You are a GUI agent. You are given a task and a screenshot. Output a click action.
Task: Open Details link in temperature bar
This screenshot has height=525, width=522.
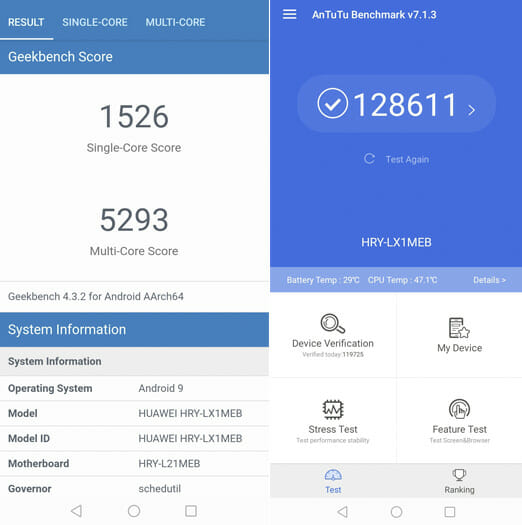click(x=490, y=280)
